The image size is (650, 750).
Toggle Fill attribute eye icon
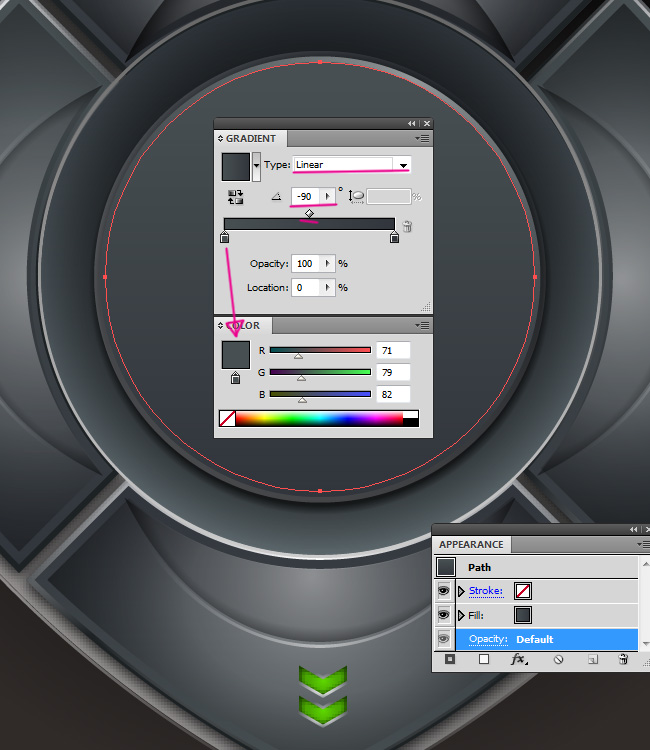[443, 615]
